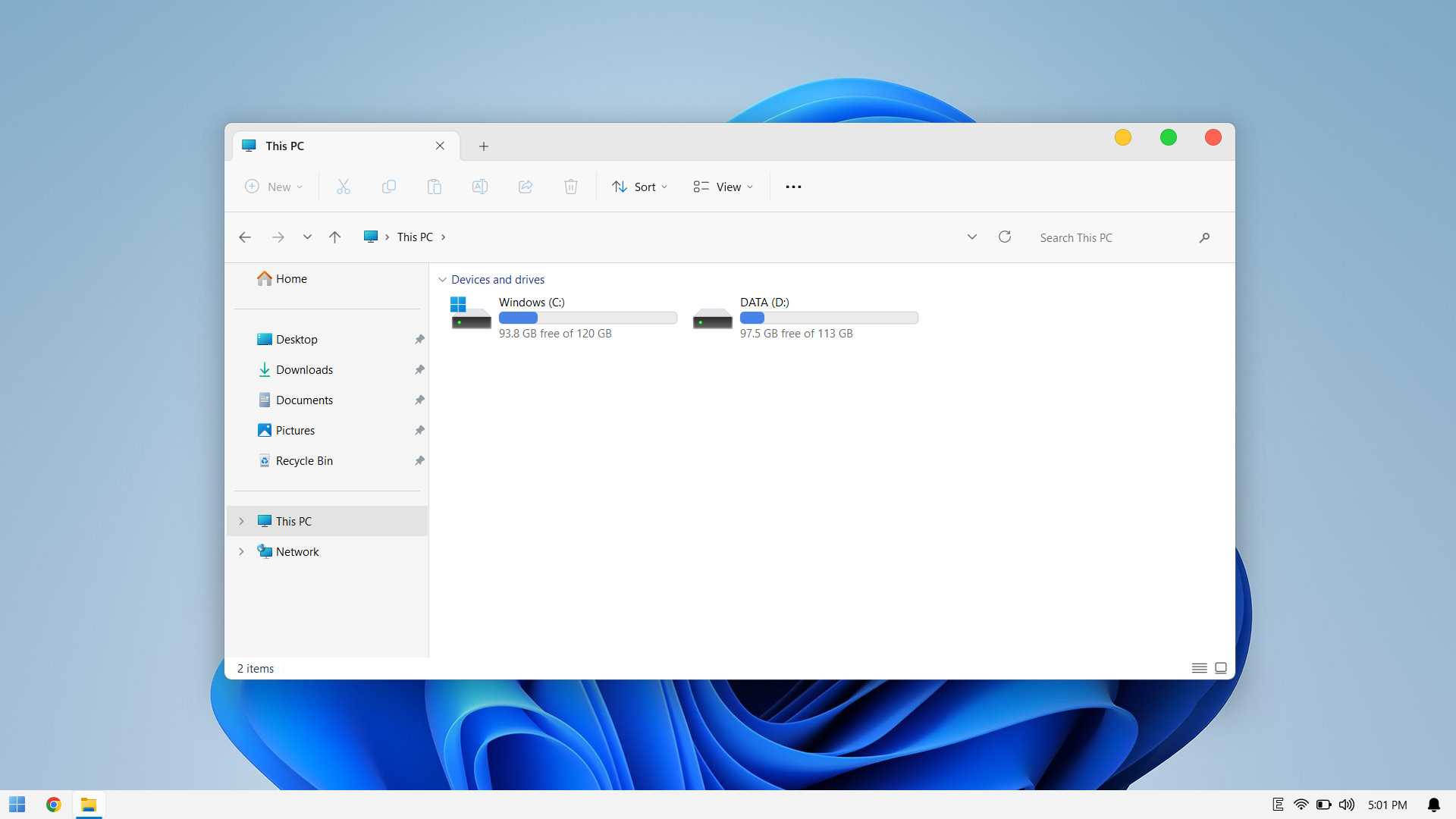Refresh the This PC view
The height and width of the screenshot is (819, 1456).
[x=1005, y=237]
